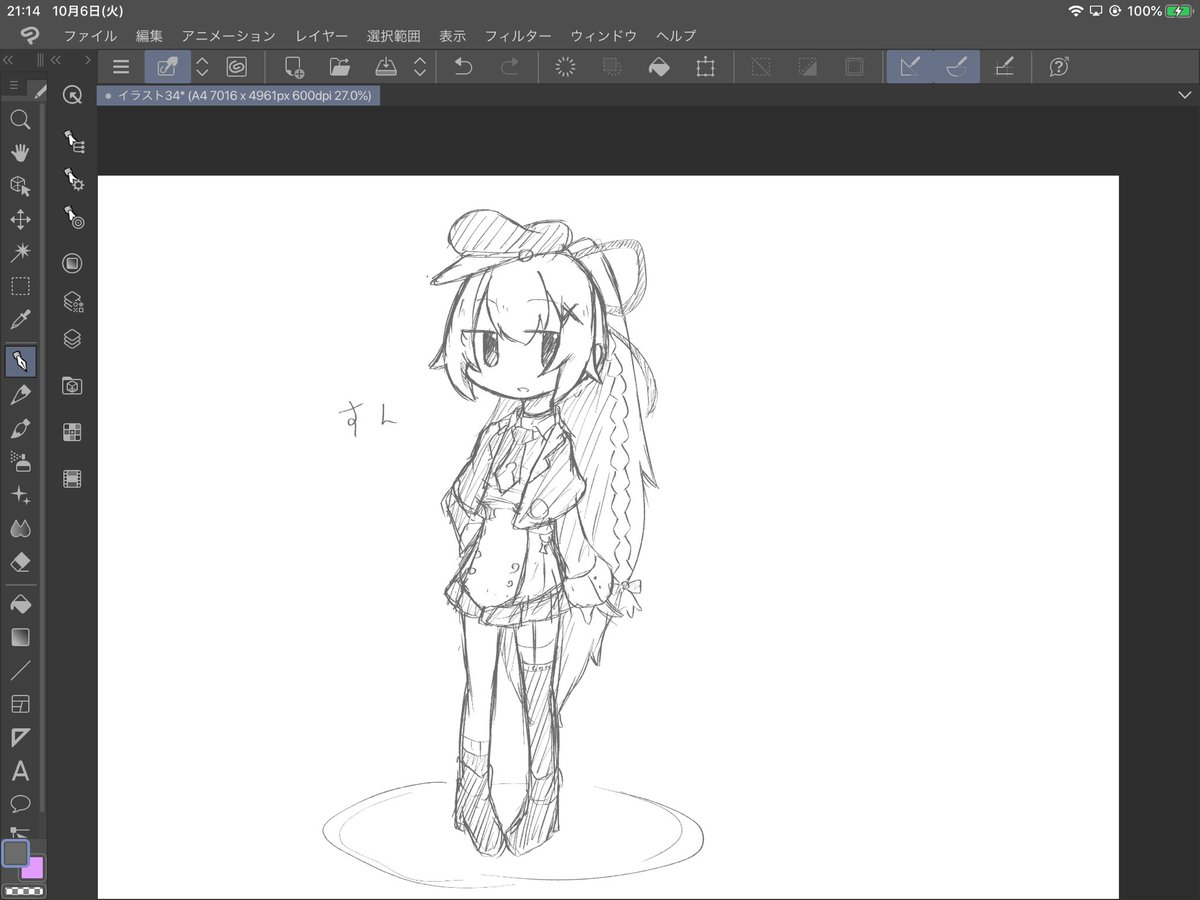Select the Text tool

pyautogui.click(x=20, y=771)
